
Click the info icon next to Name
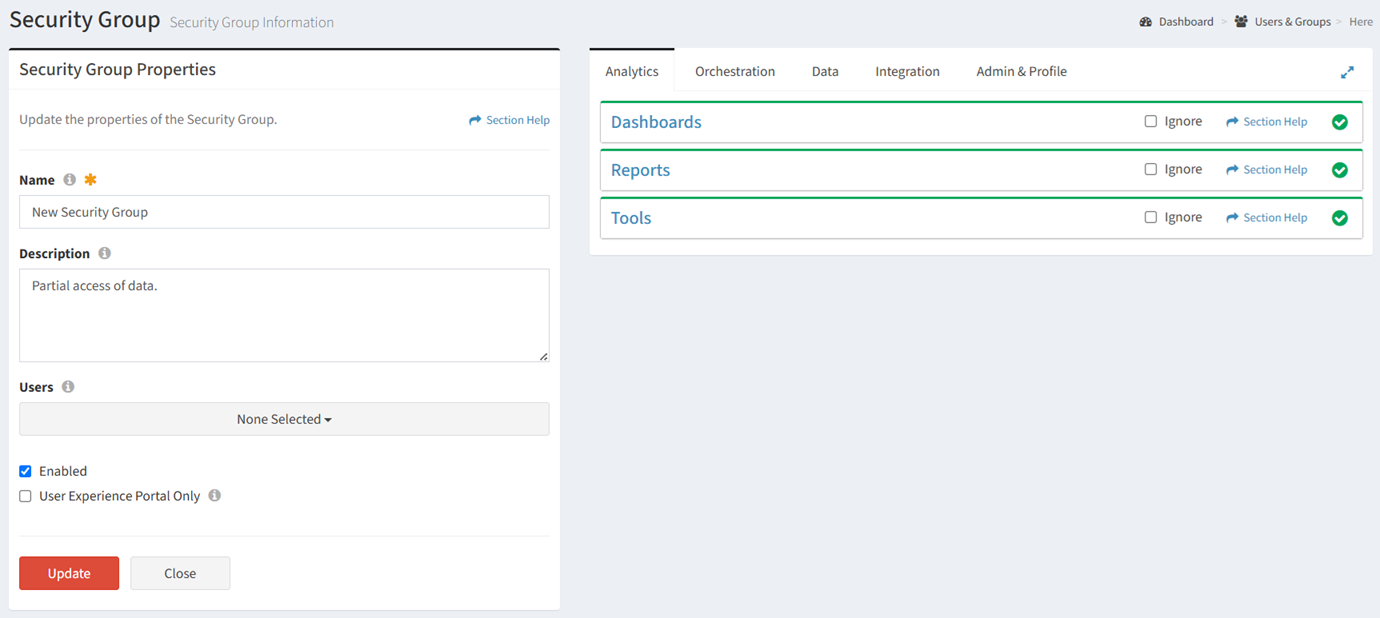tap(69, 180)
